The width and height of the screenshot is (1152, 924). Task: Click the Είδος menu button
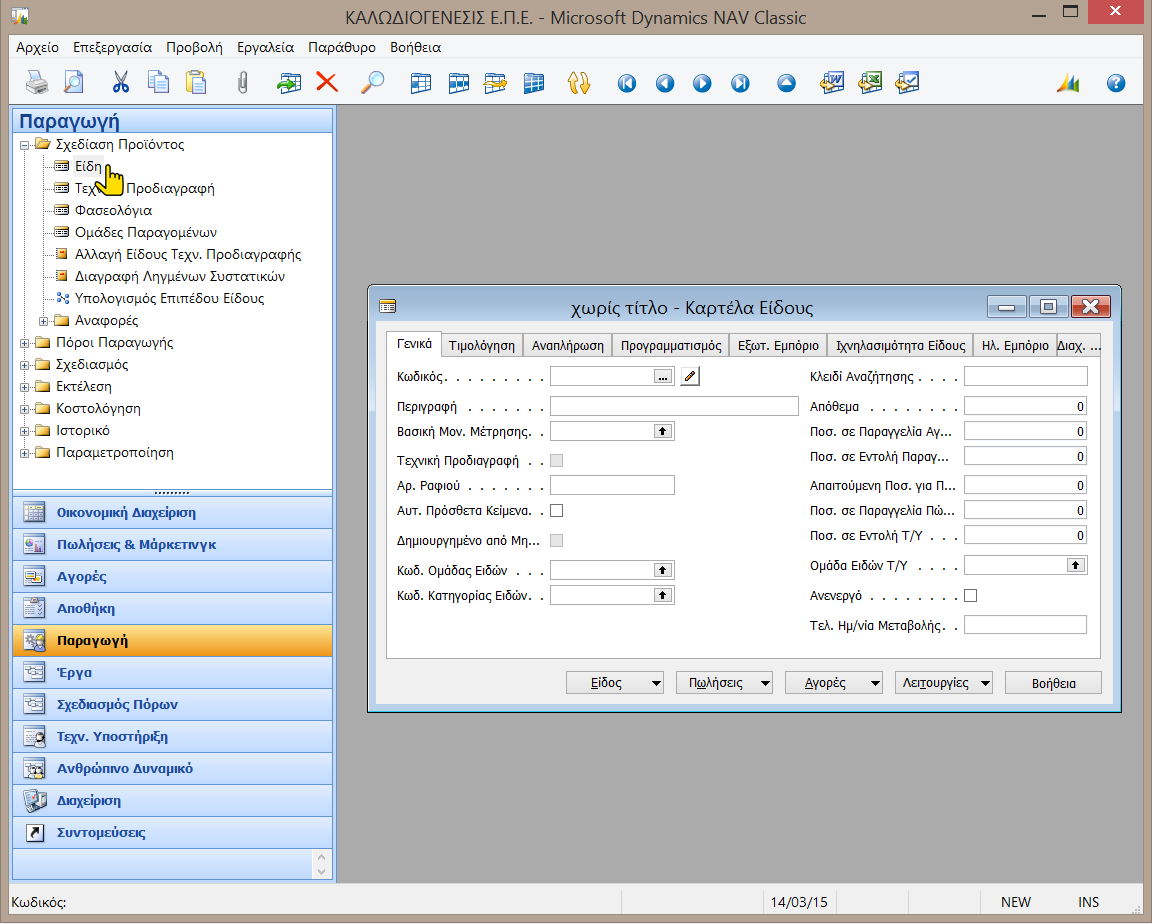click(615, 682)
